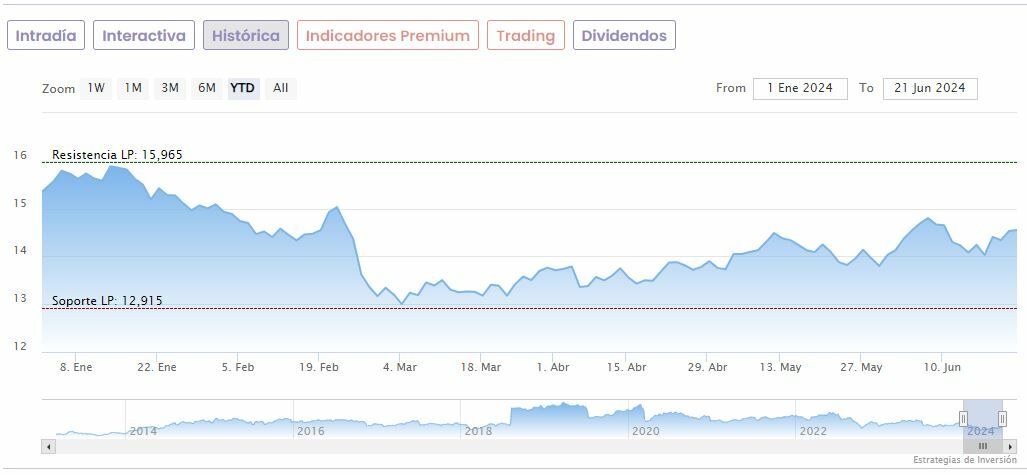Click the From date field
This screenshot has height=475, width=1027.
tap(800, 88)
